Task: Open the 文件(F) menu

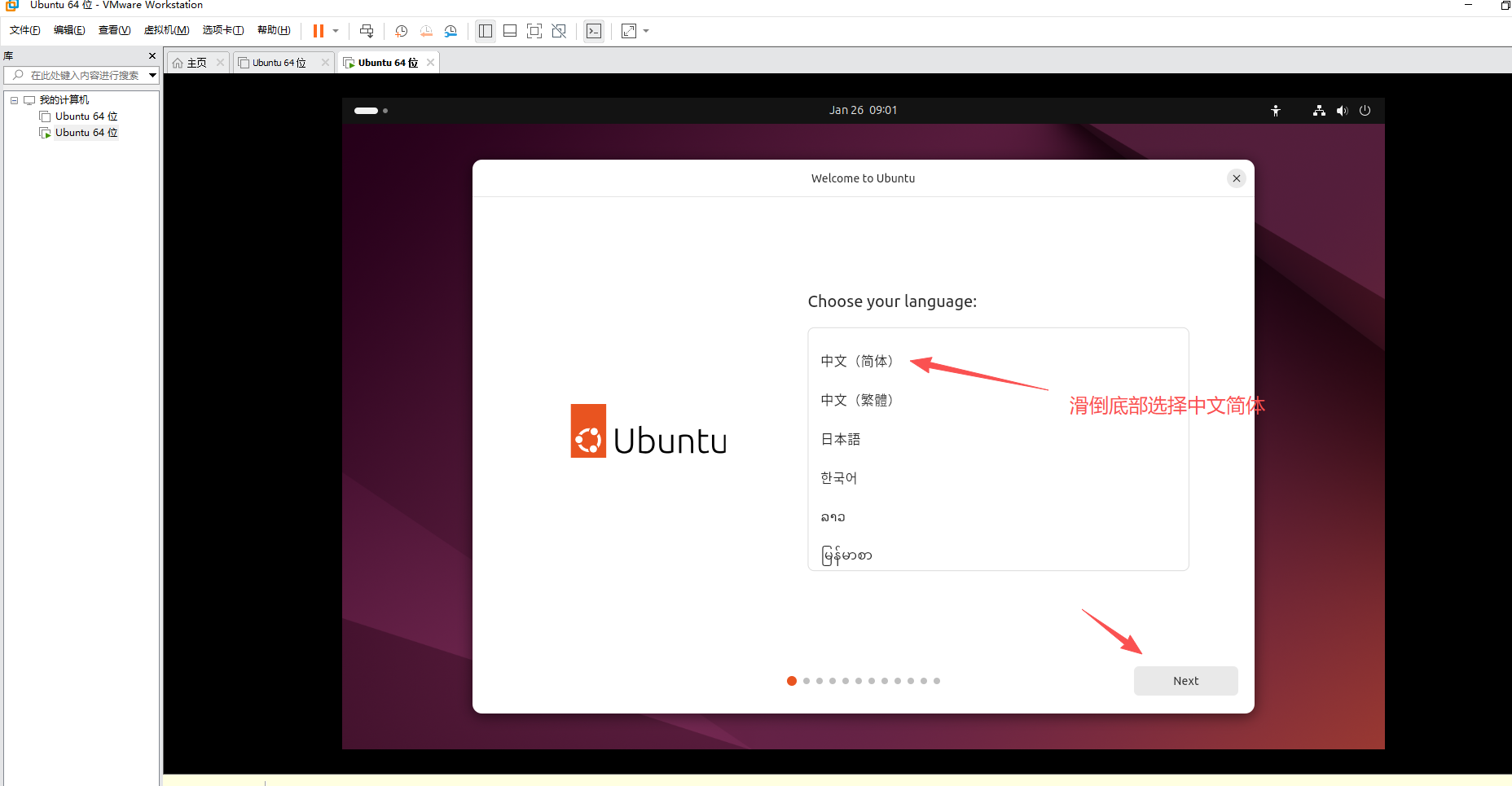Action: [x=25, y=30]
